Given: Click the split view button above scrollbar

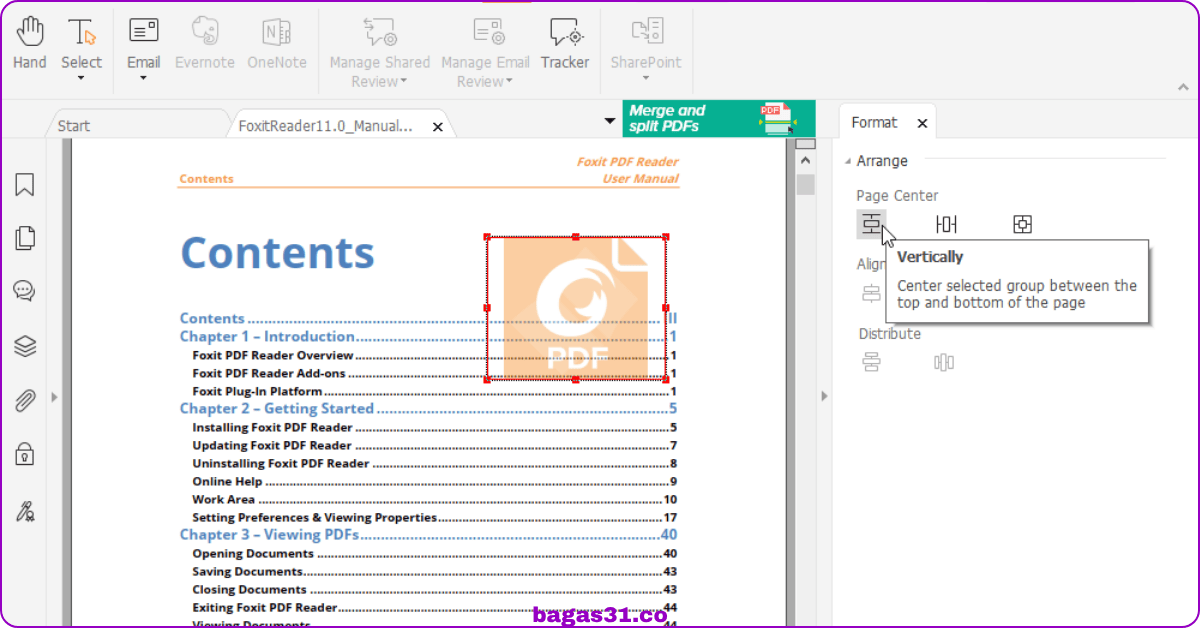Looking at the screenshot, I should coord(805,144).
